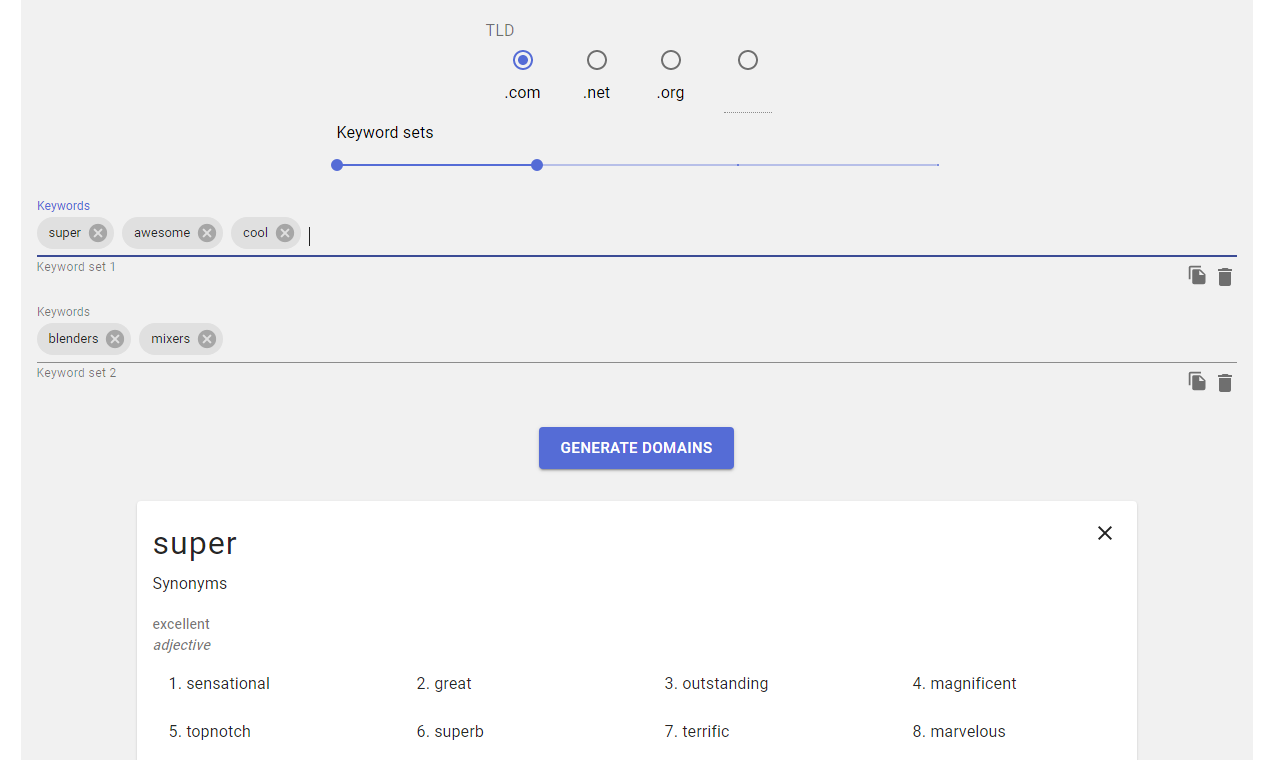The width and height of the screenshot is (1270, 760).
Task: Remove the "super" keyword chip
Action: [99, 232]
